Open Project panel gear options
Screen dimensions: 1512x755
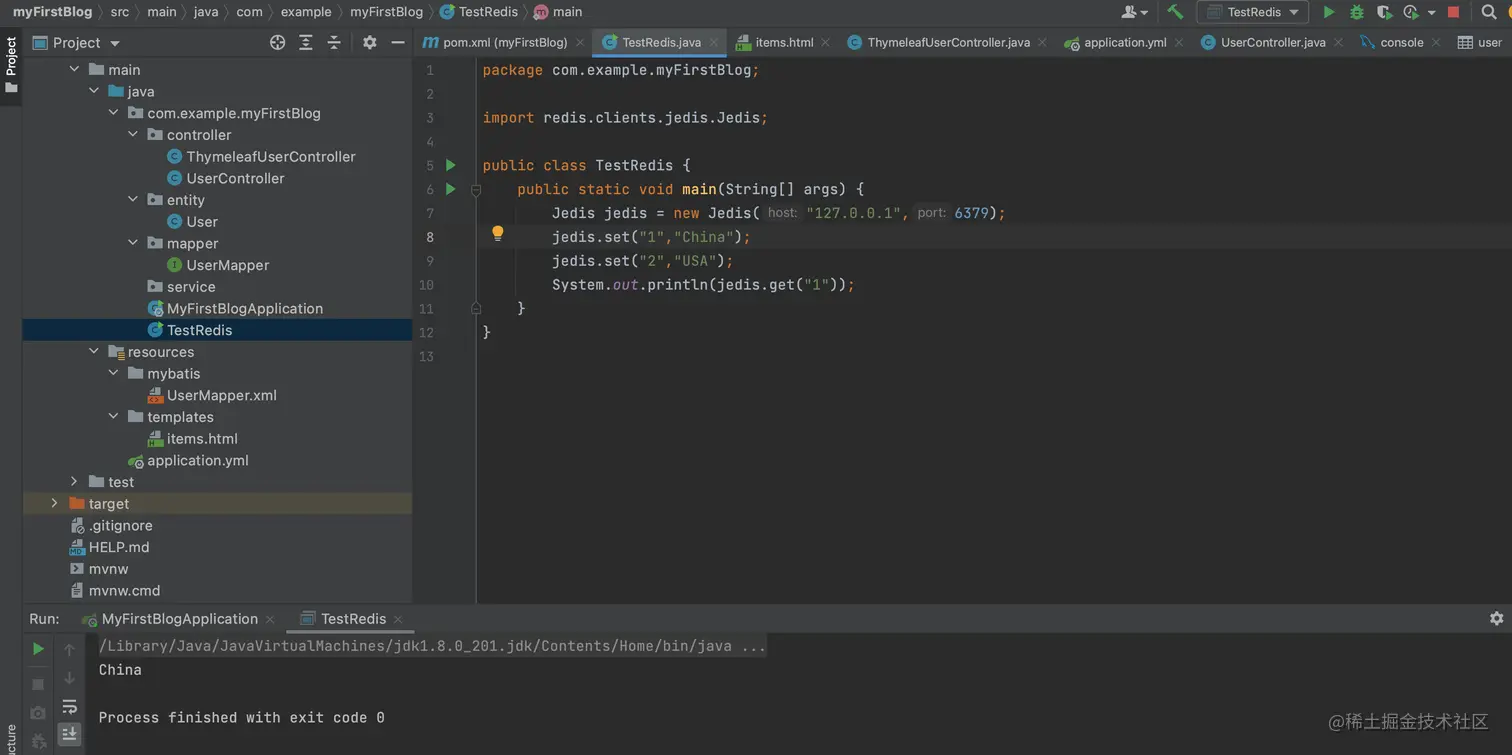tap(370, 42)
